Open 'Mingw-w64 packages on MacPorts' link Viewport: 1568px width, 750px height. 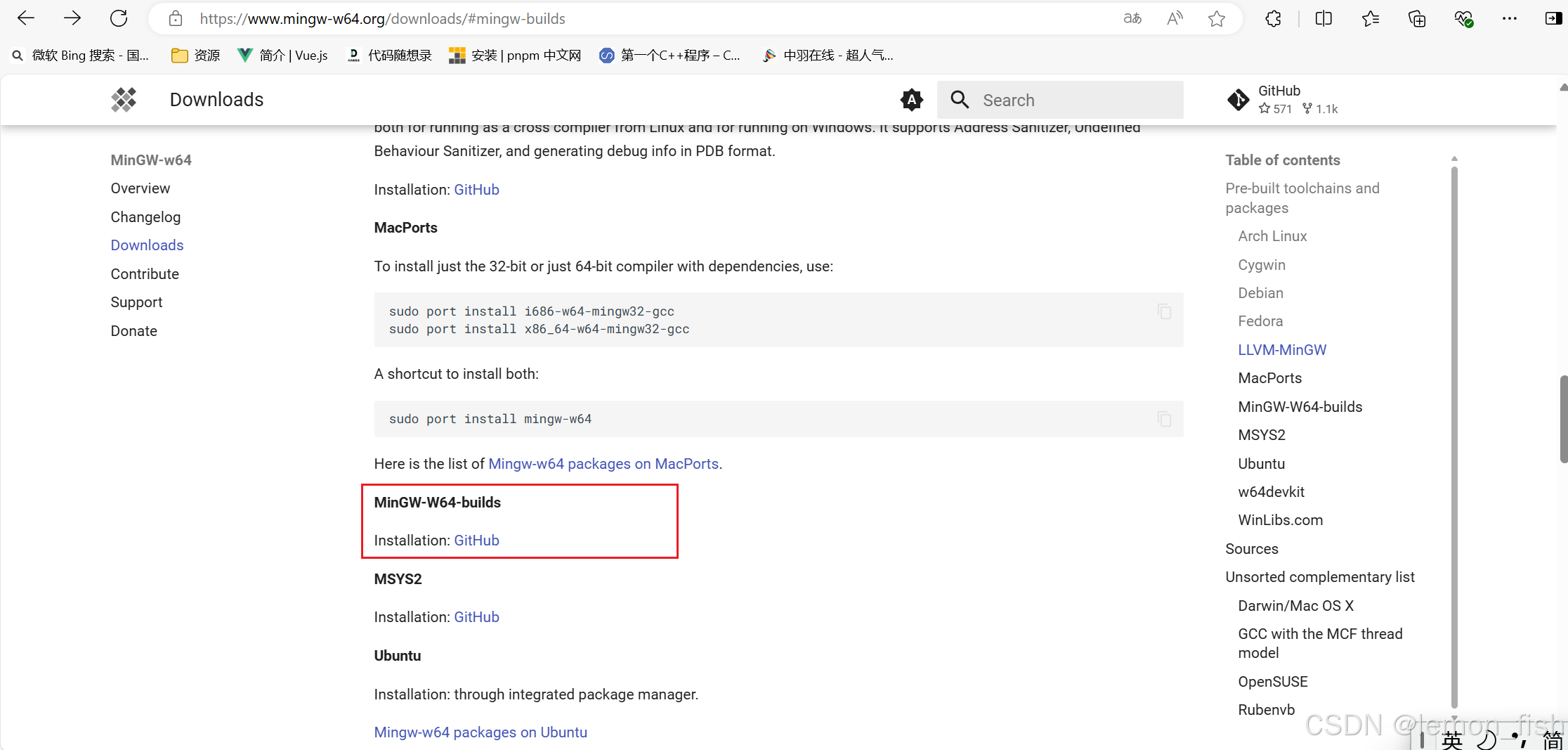pos(603,464)
